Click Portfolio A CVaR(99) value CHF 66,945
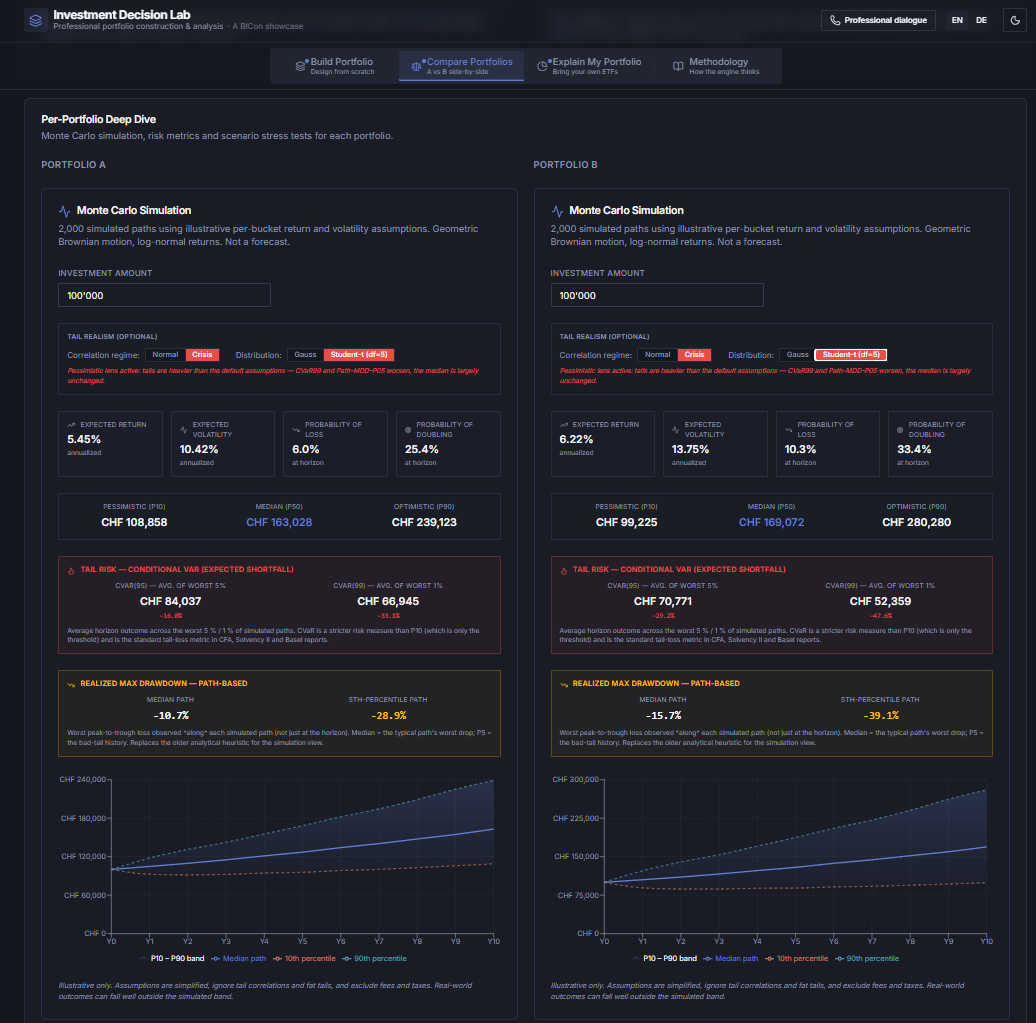 (x=388, y=601)
